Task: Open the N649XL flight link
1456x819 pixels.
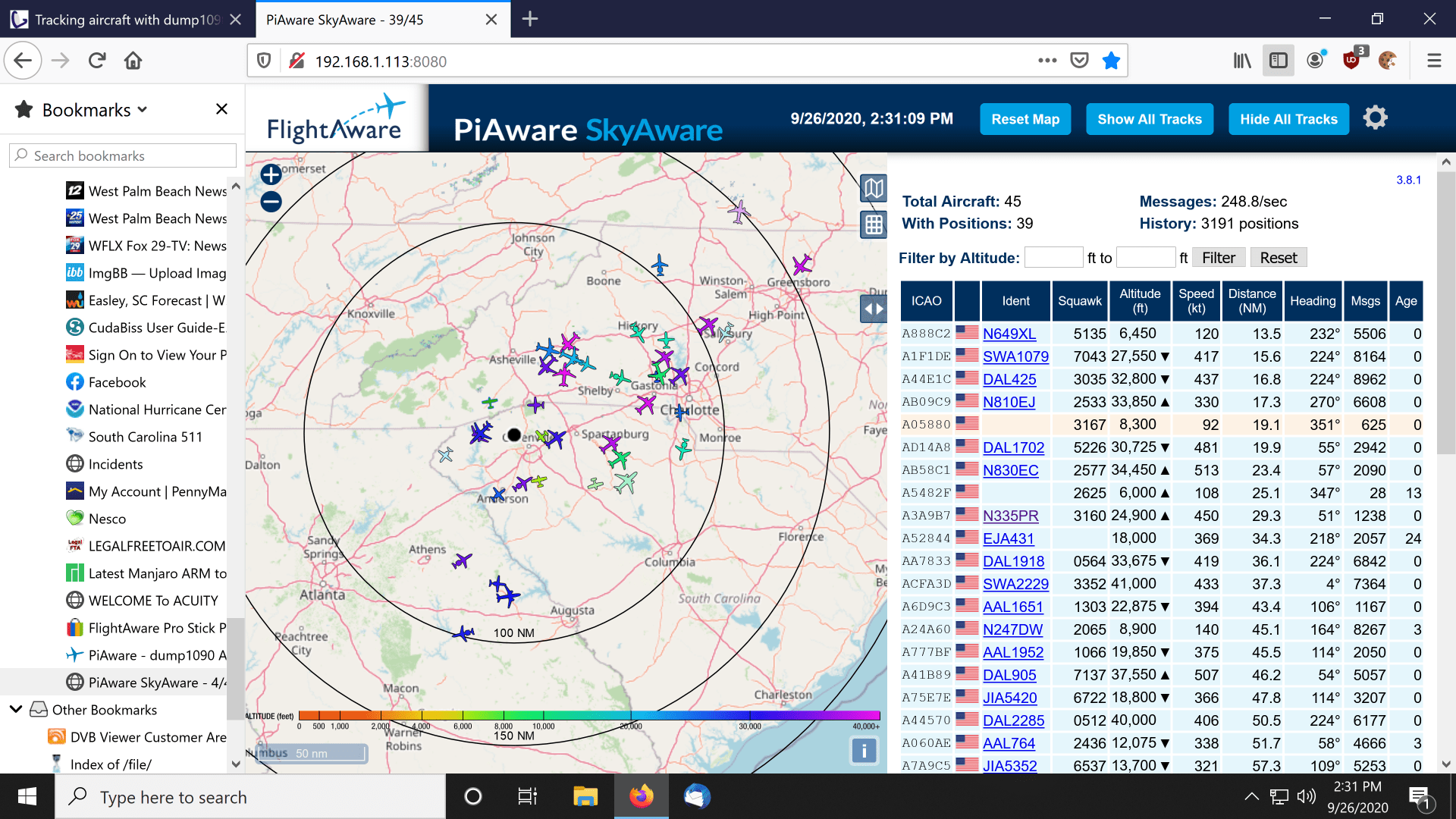Action: click(x=1009, y=334)
